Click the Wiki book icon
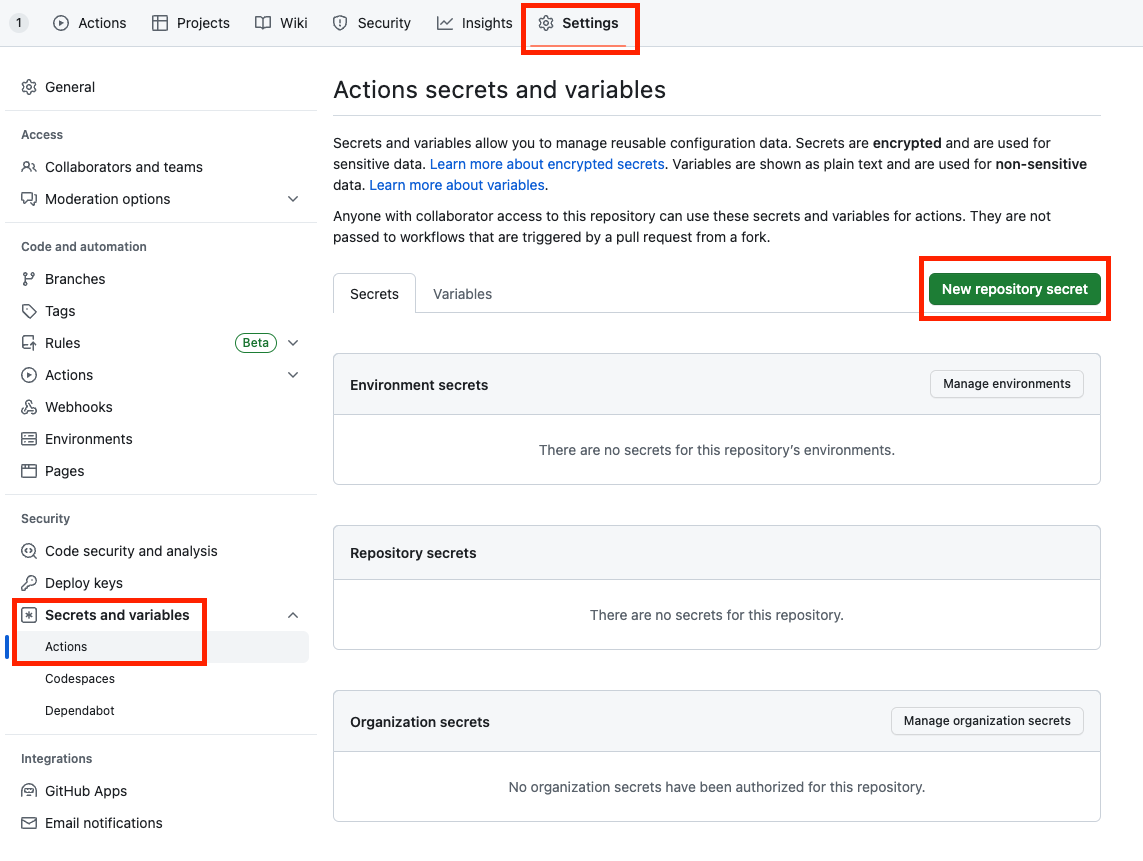 [262, 23]
